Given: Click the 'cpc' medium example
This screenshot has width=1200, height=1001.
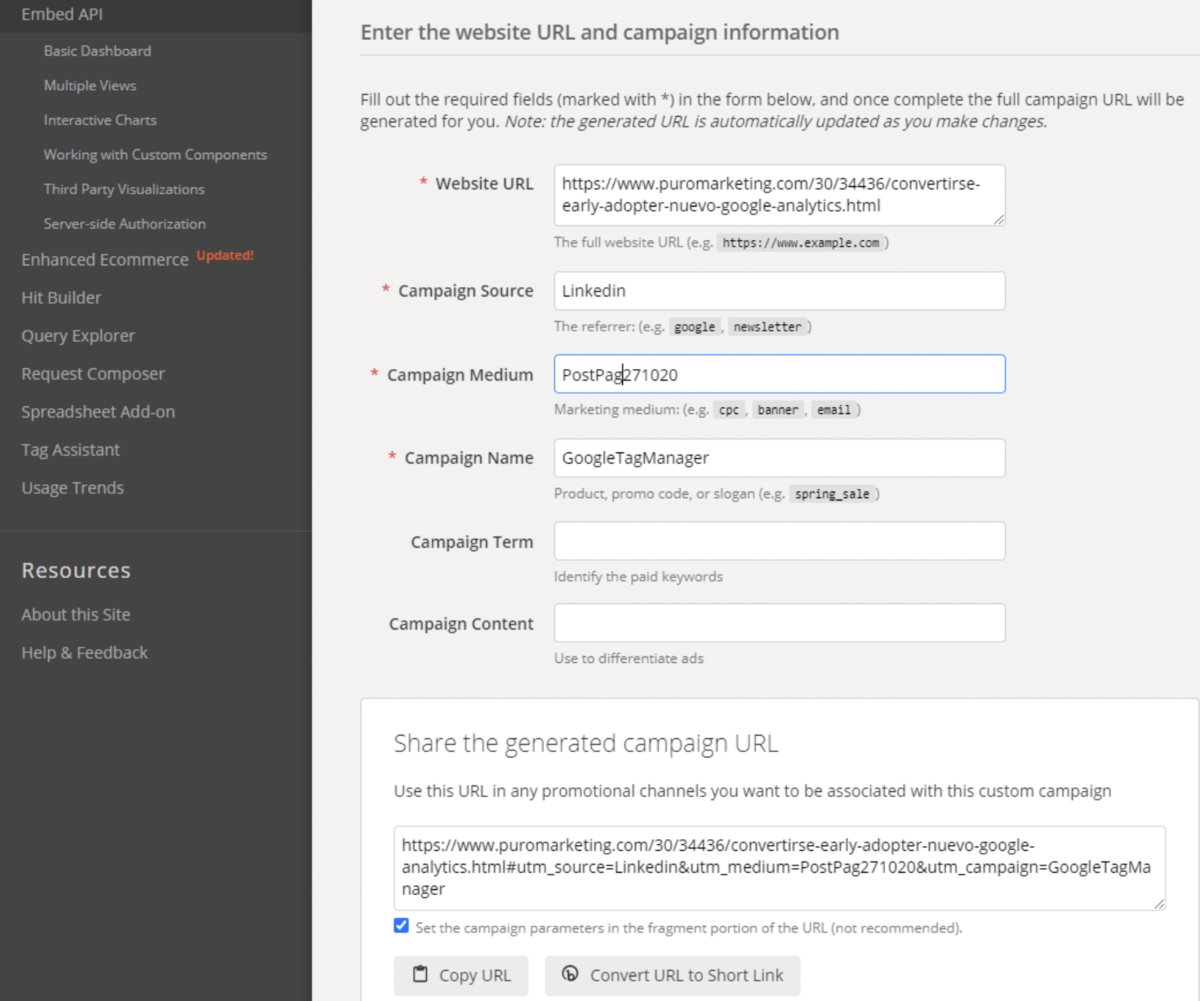Looking at the screenshot, I should coord(729,410).
